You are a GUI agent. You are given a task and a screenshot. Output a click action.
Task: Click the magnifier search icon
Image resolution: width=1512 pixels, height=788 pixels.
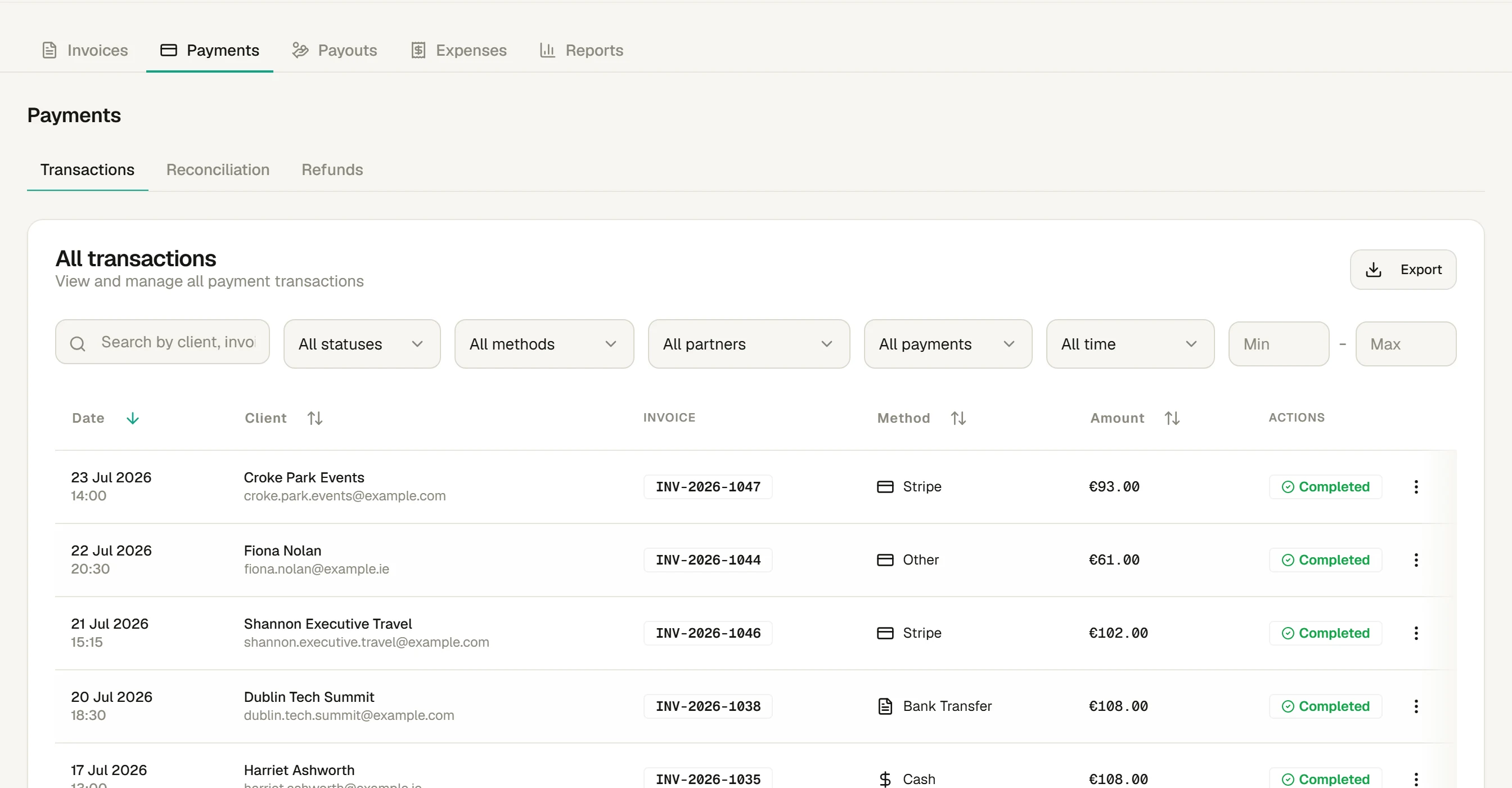pyautogui.click(x=78, y=343)
